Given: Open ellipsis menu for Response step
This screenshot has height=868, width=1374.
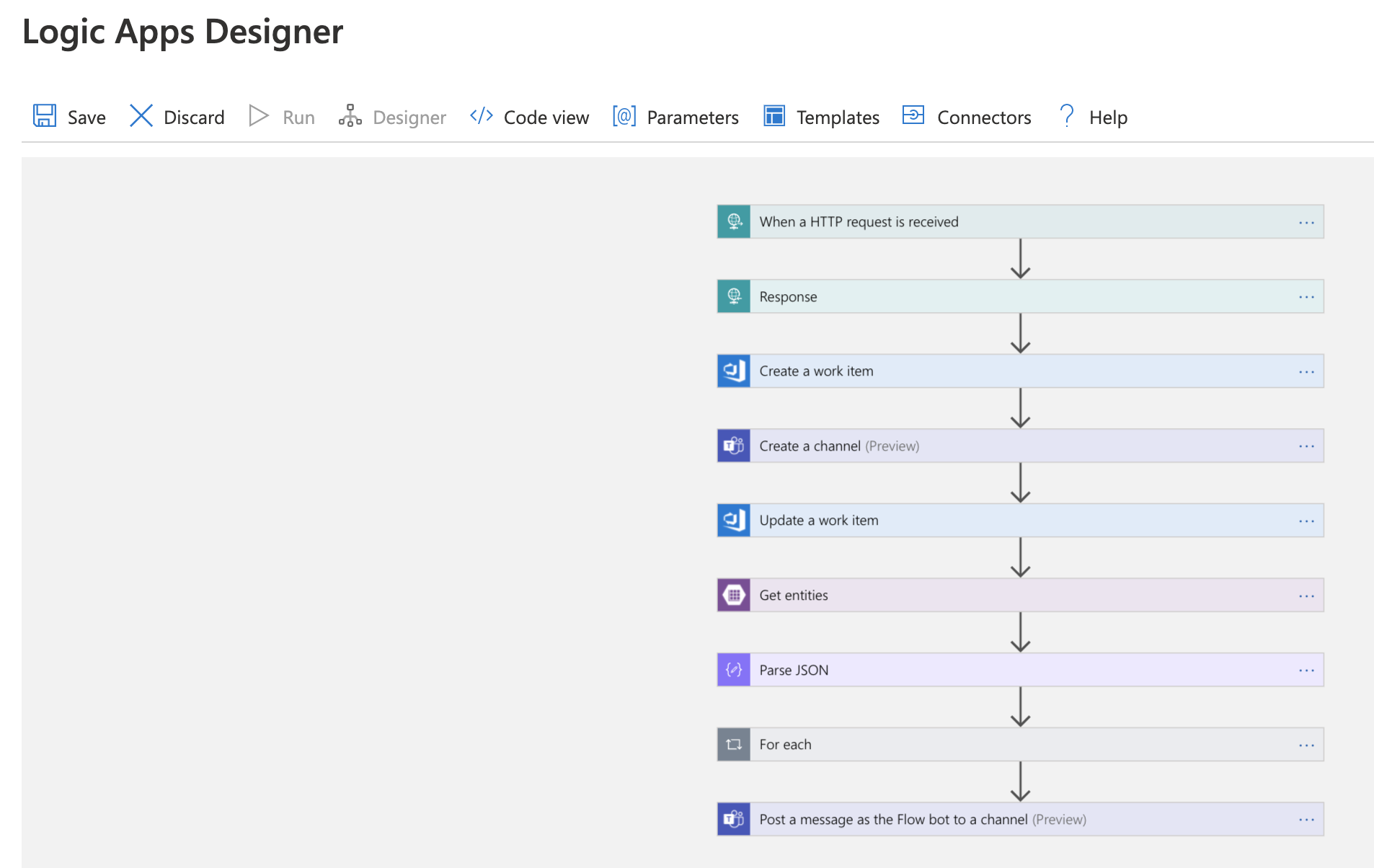Looking at the screenshot, I should (x=1306, y=297).
